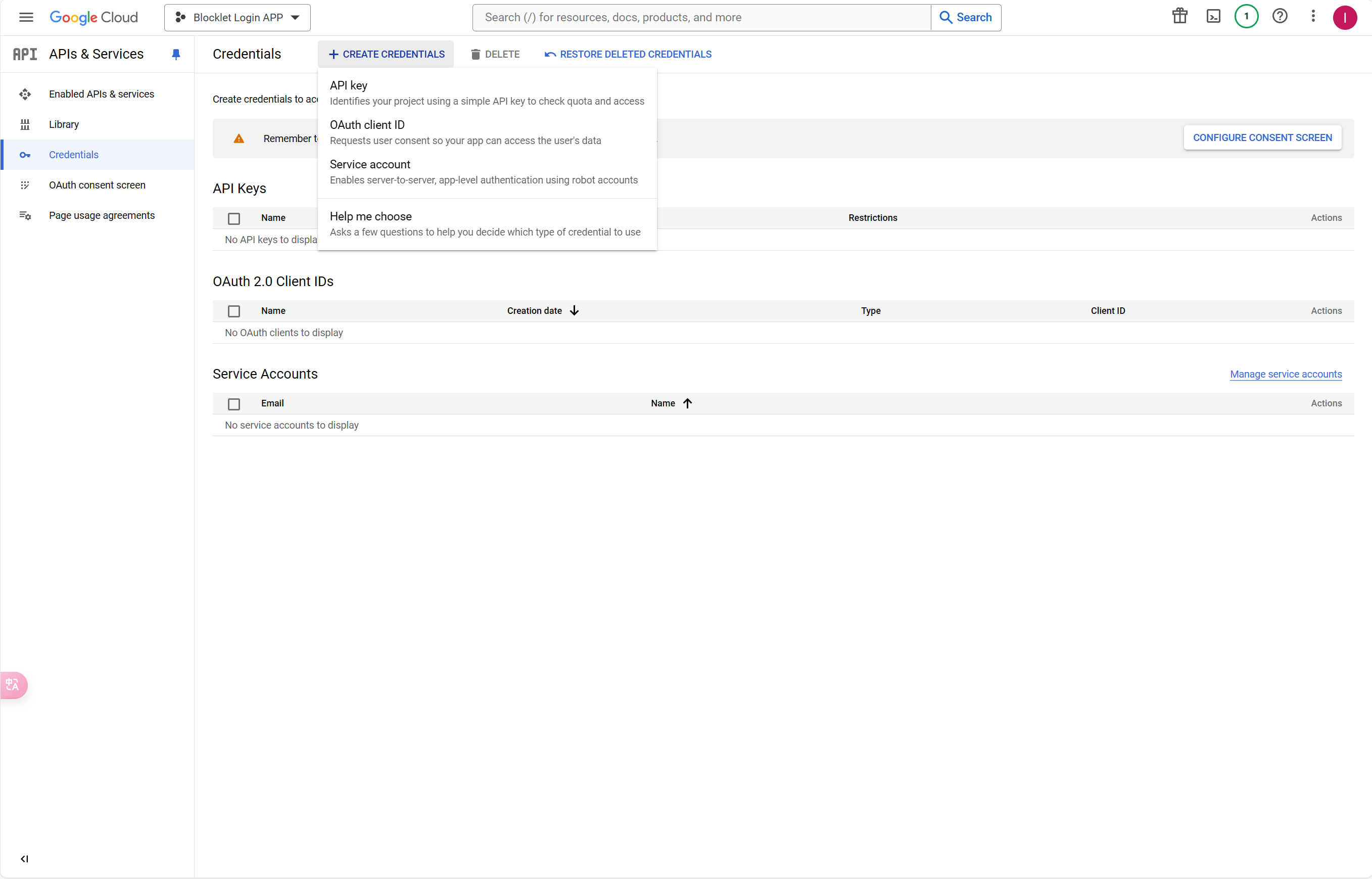1372x879 pixels.
Task: Open Blocklet Login APP project selector
Action: pos(238,18)
